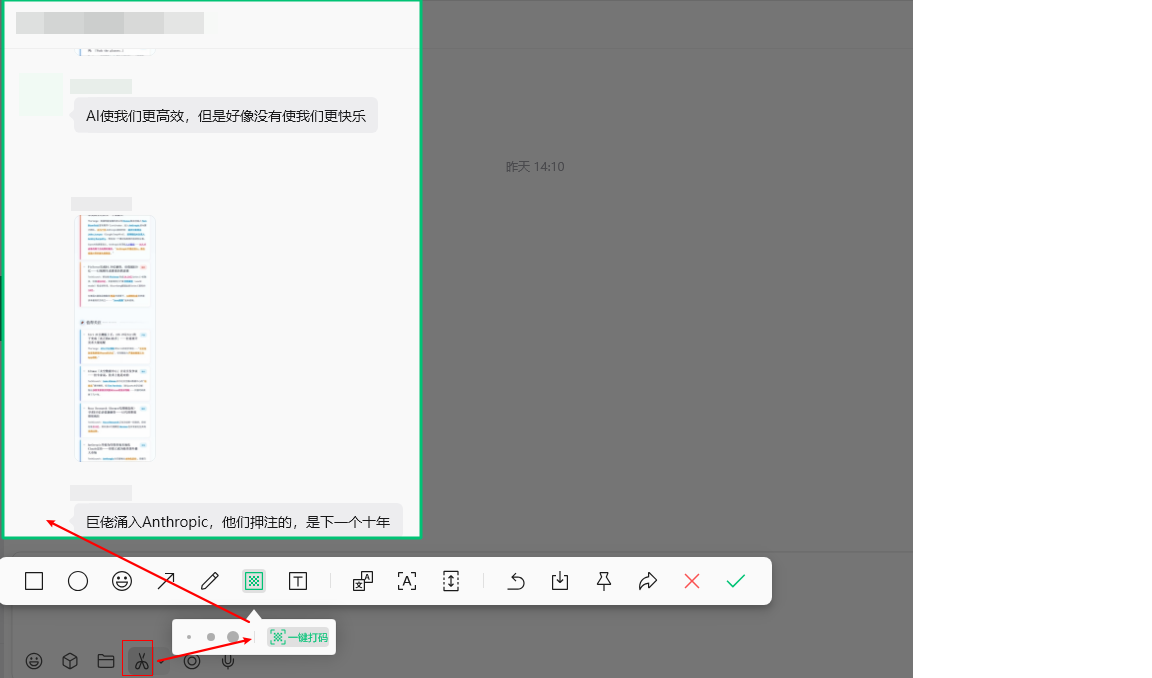The image size is (1152, 678).
Task: Select the pencil freehand tool
Action: click(210, 581)
